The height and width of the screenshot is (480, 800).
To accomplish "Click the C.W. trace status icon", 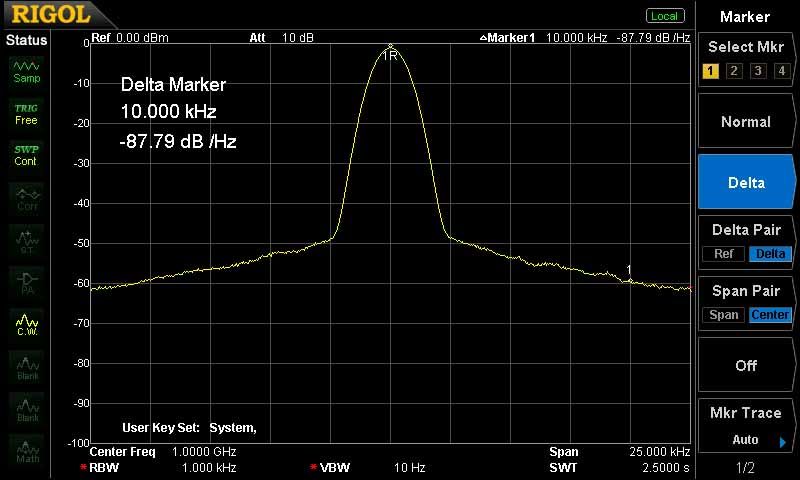I will pos(26,323).
